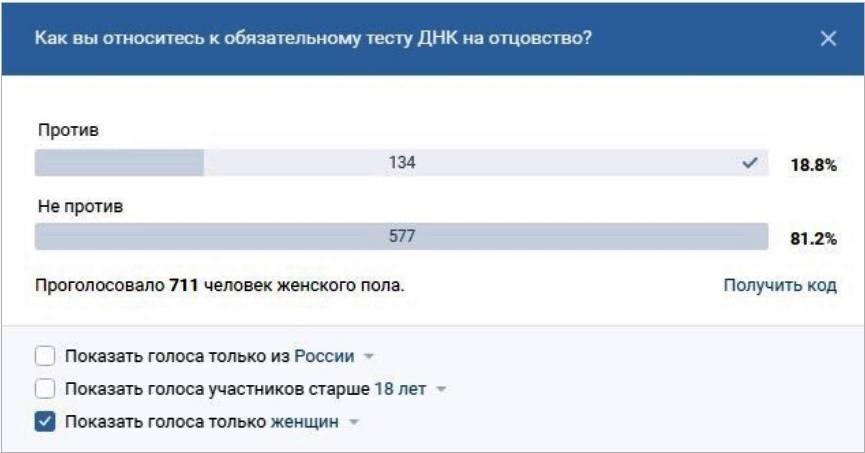Expand the age dropdown arrow after 18 лет

(441, 390)
